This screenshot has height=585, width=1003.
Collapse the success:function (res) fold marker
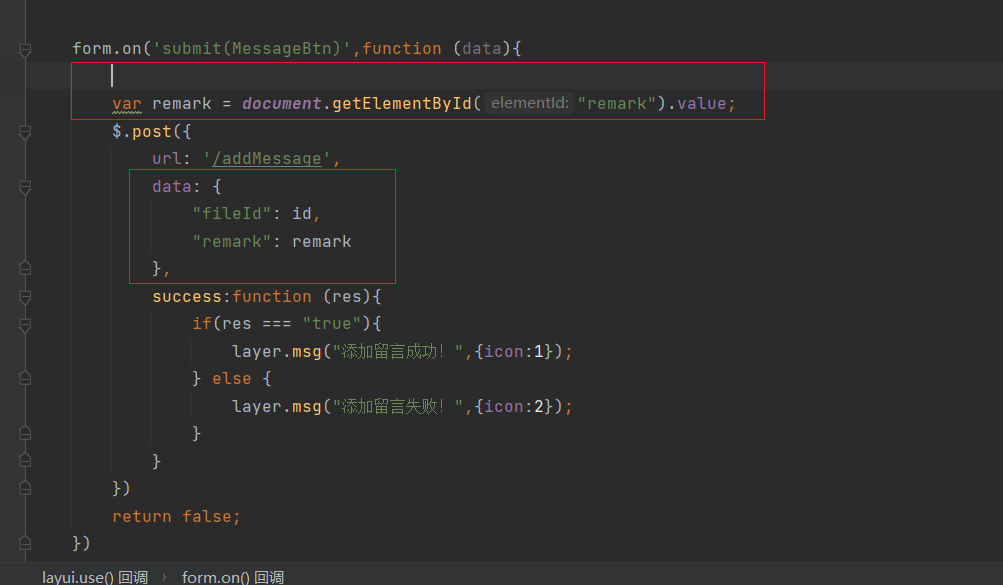pyautogui.click(x=25, y=297)
